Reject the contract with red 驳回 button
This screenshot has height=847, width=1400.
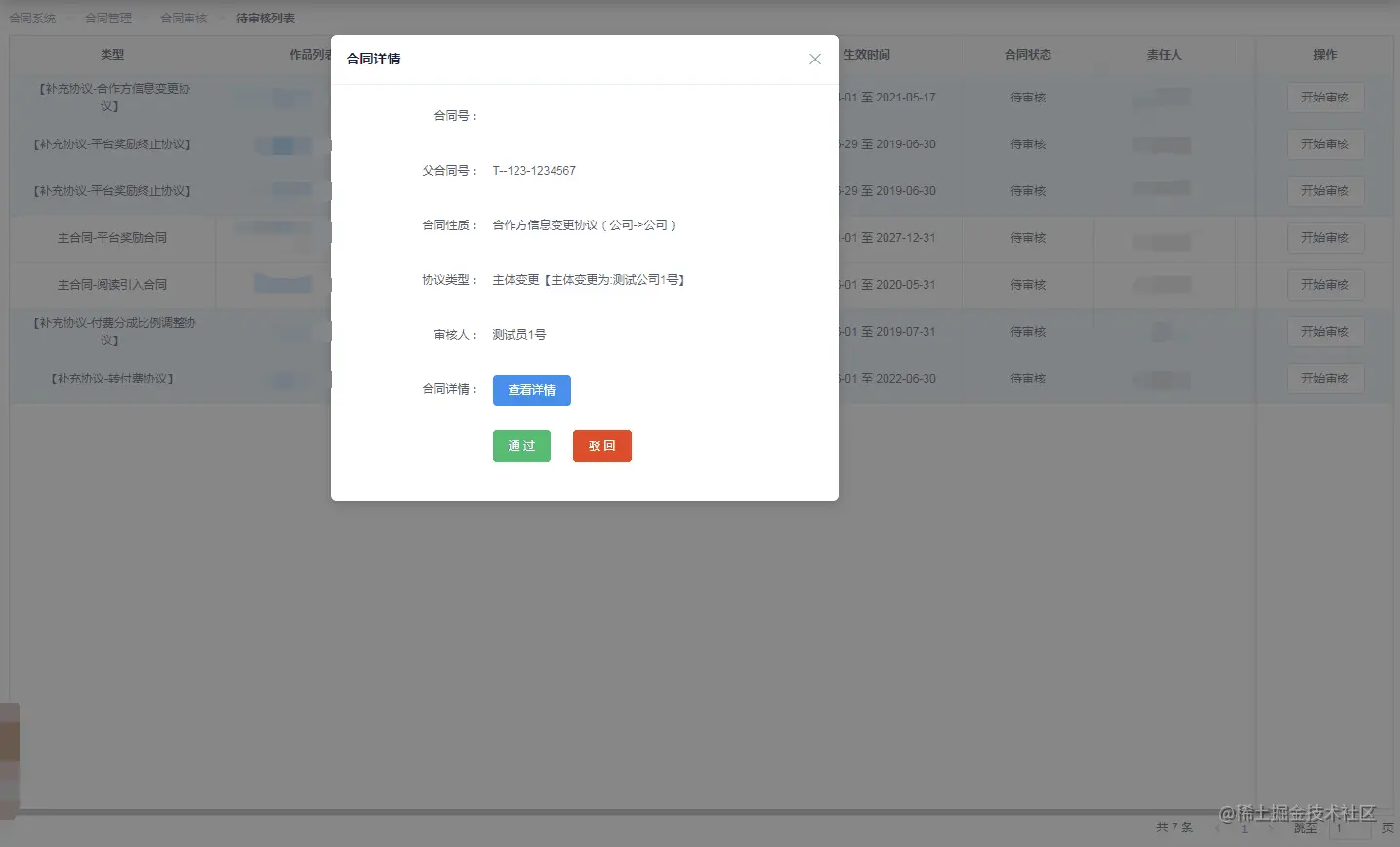tap(602, 446)
